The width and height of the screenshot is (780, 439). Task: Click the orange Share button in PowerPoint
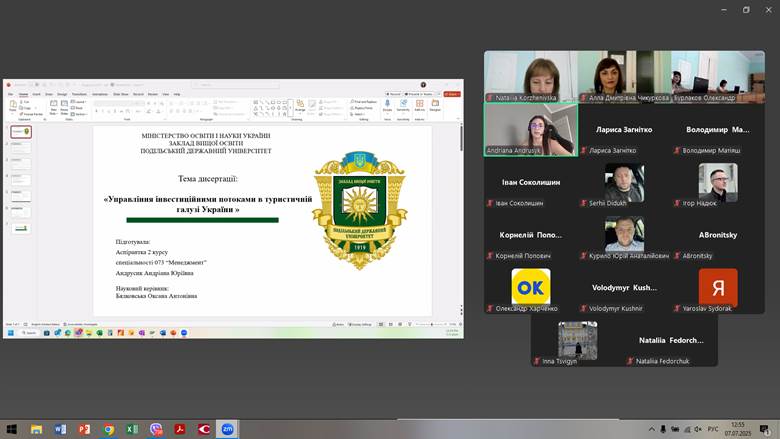coord(452,93)
